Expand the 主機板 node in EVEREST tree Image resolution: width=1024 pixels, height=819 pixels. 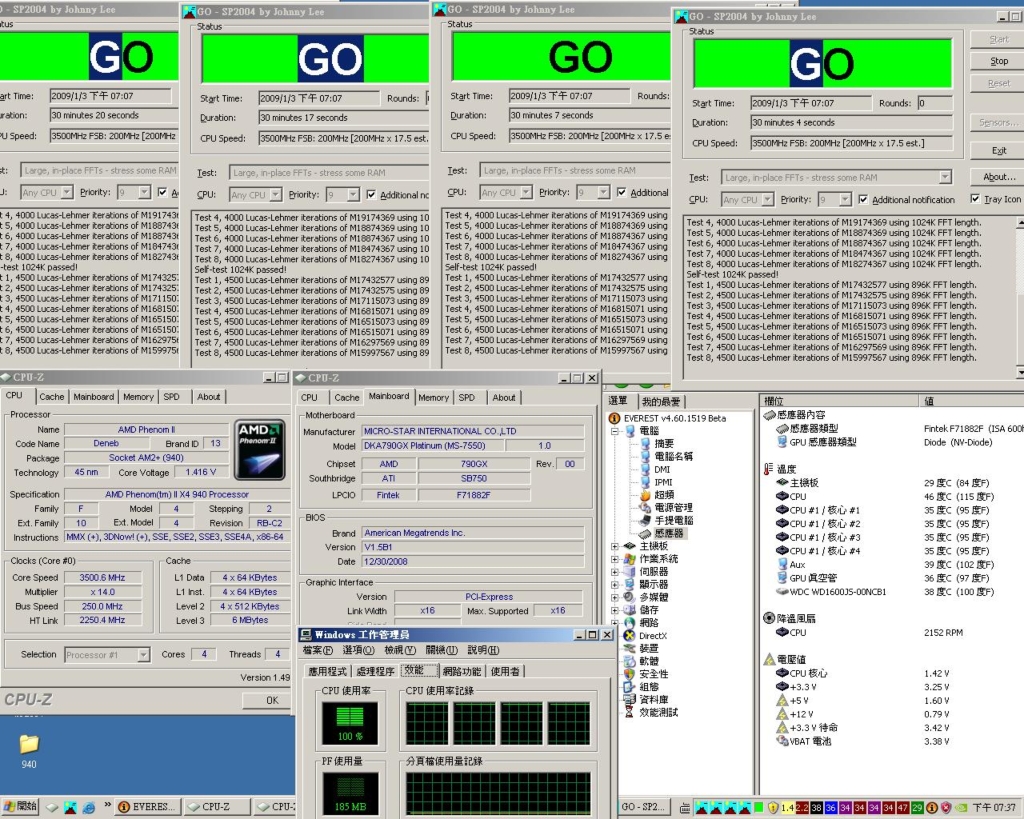(615, 546)
